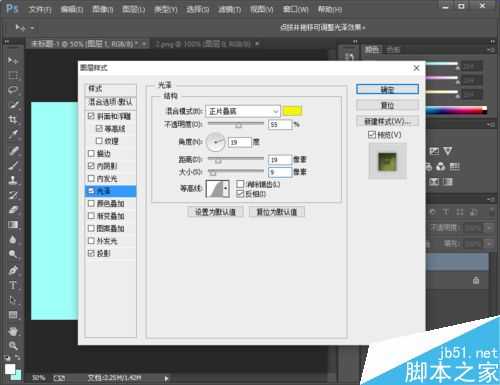The width and height of the screenshot is (500, 385).
Task: Open the tool preset dropdown in options bar
Action: pyautogui.click(x=32, y=28)
